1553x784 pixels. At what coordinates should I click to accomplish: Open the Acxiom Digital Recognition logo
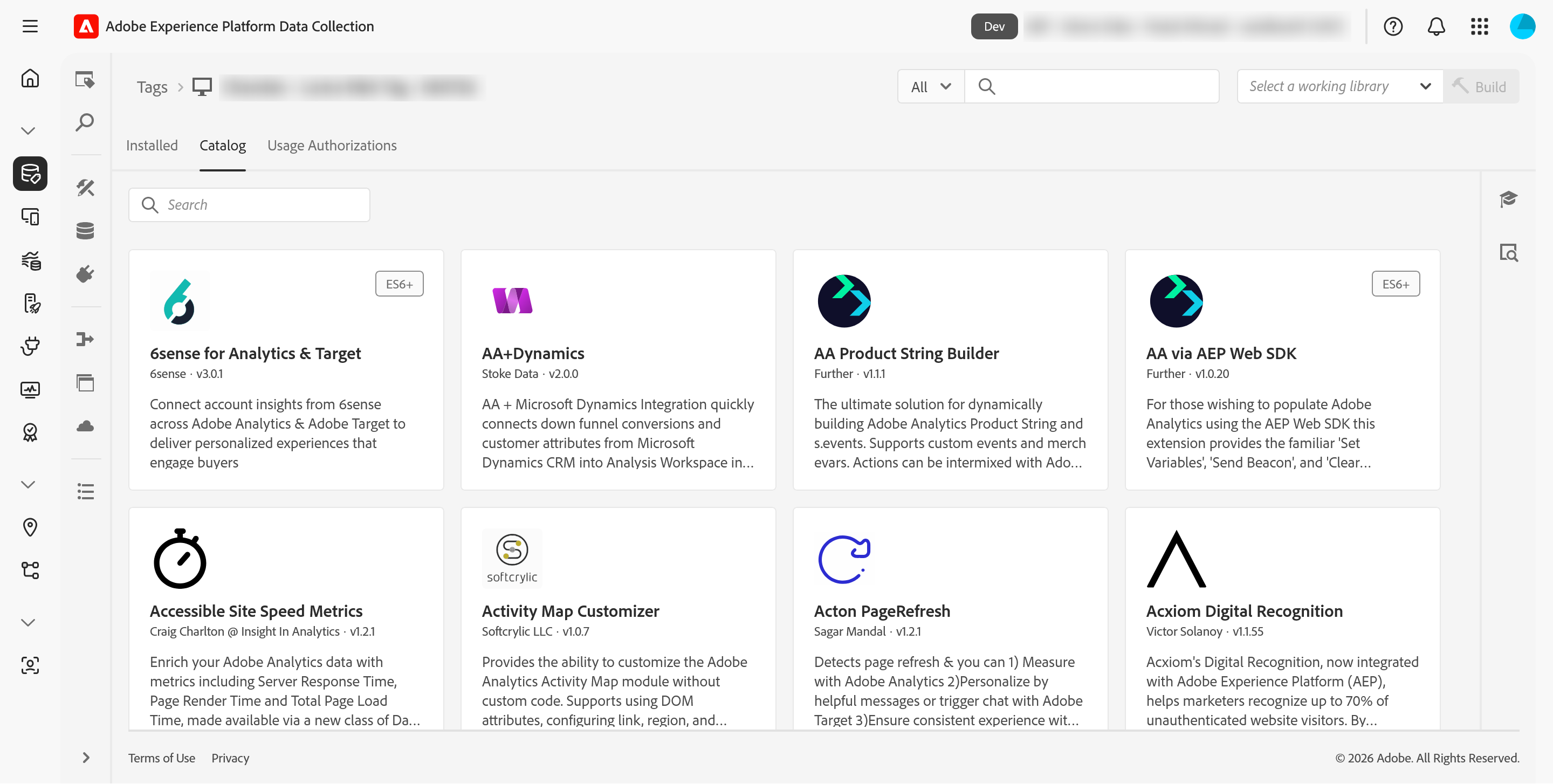[1176, 559]
